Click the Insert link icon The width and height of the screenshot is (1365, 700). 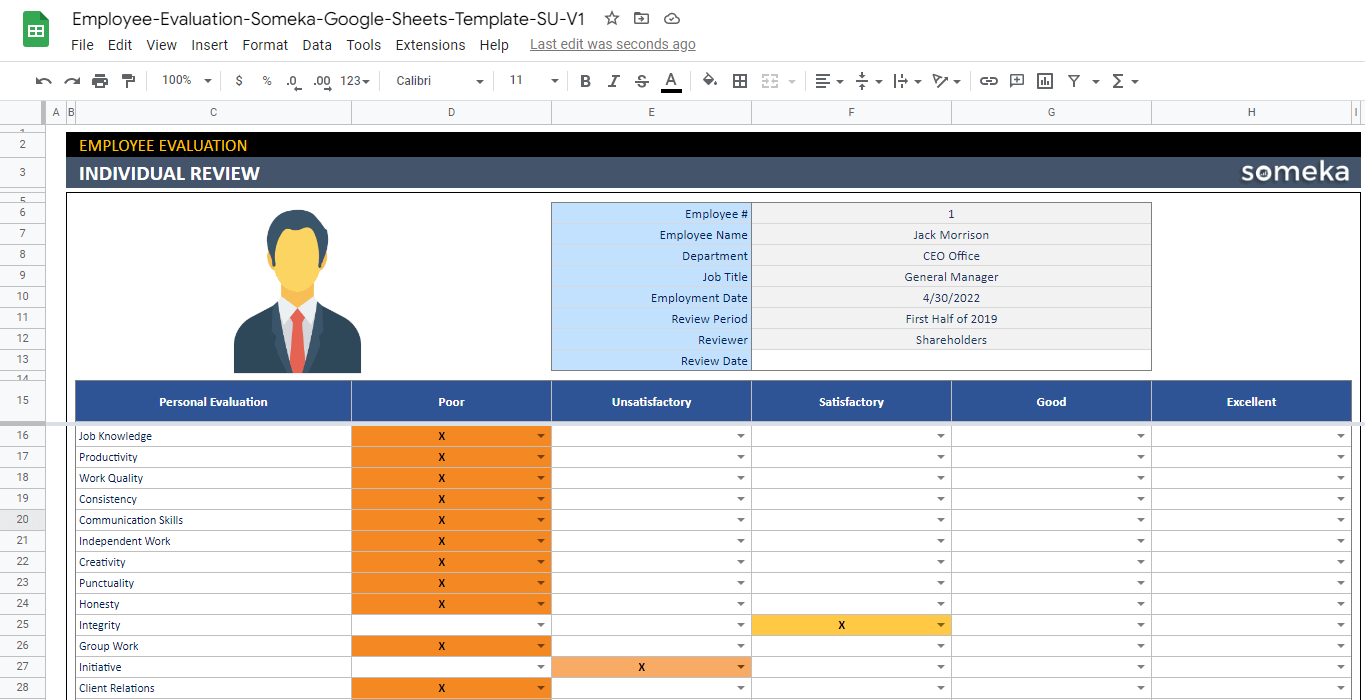click(989, 81)
